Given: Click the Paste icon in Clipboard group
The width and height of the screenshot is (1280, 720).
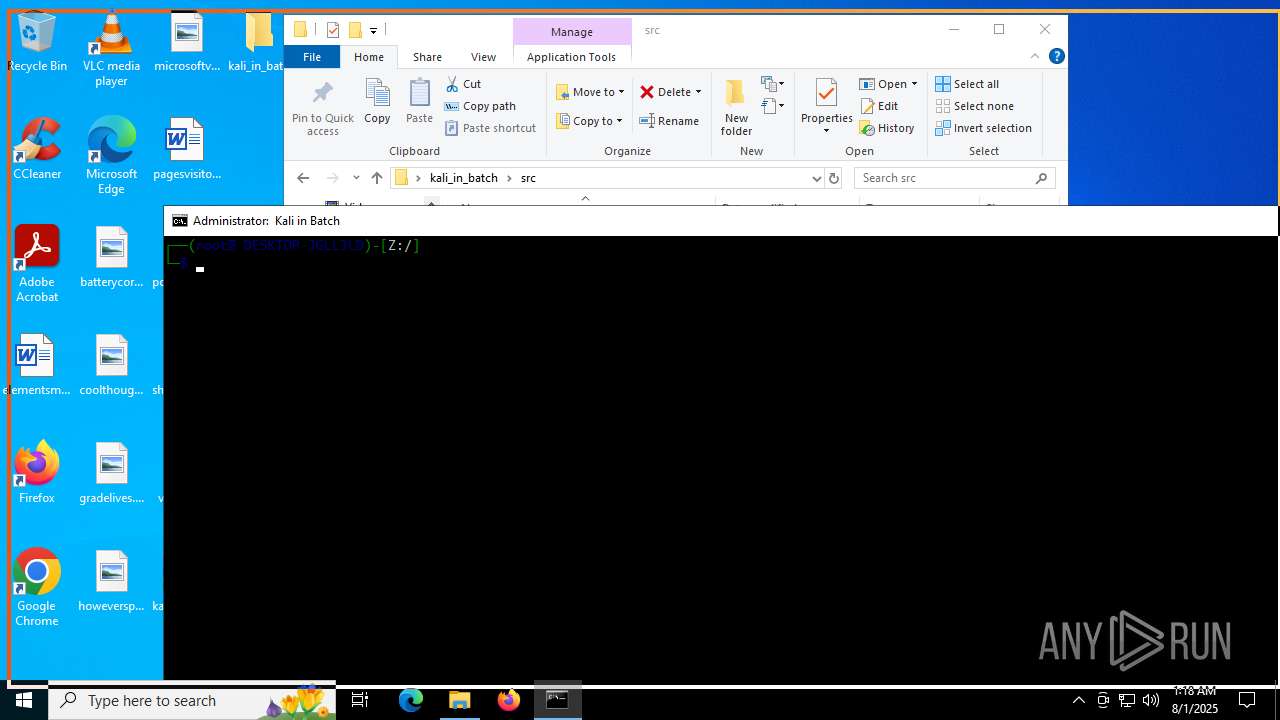Looking at the screenshot, I should point(419,94).
